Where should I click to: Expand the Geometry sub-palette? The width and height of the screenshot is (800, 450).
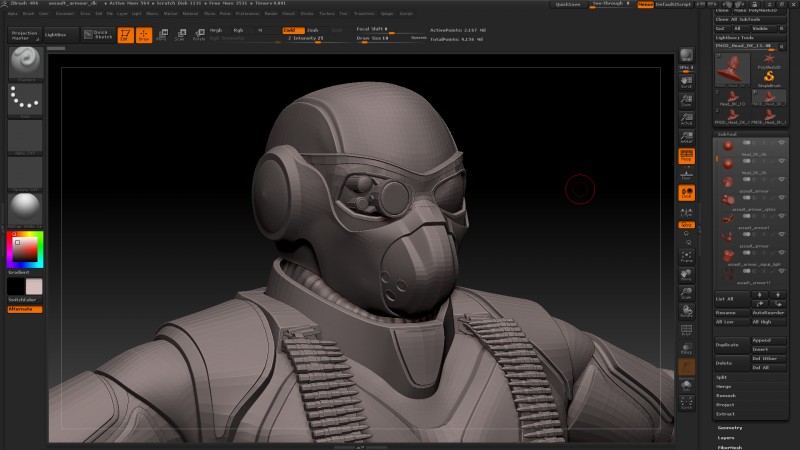pos(730,428)
